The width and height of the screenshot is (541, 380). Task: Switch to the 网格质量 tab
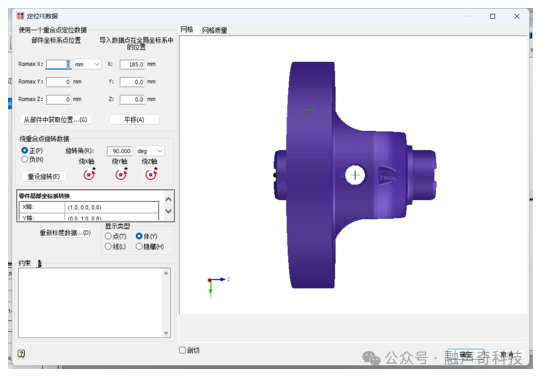(x=215, y=30)
